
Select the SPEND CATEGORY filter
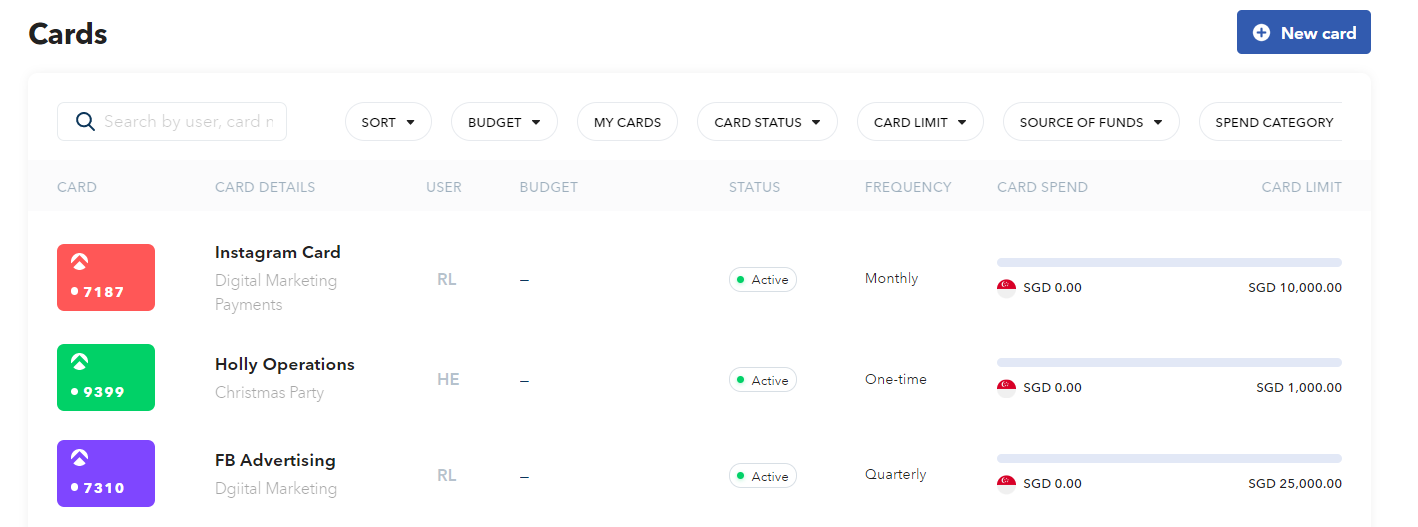pos(1273,122)
